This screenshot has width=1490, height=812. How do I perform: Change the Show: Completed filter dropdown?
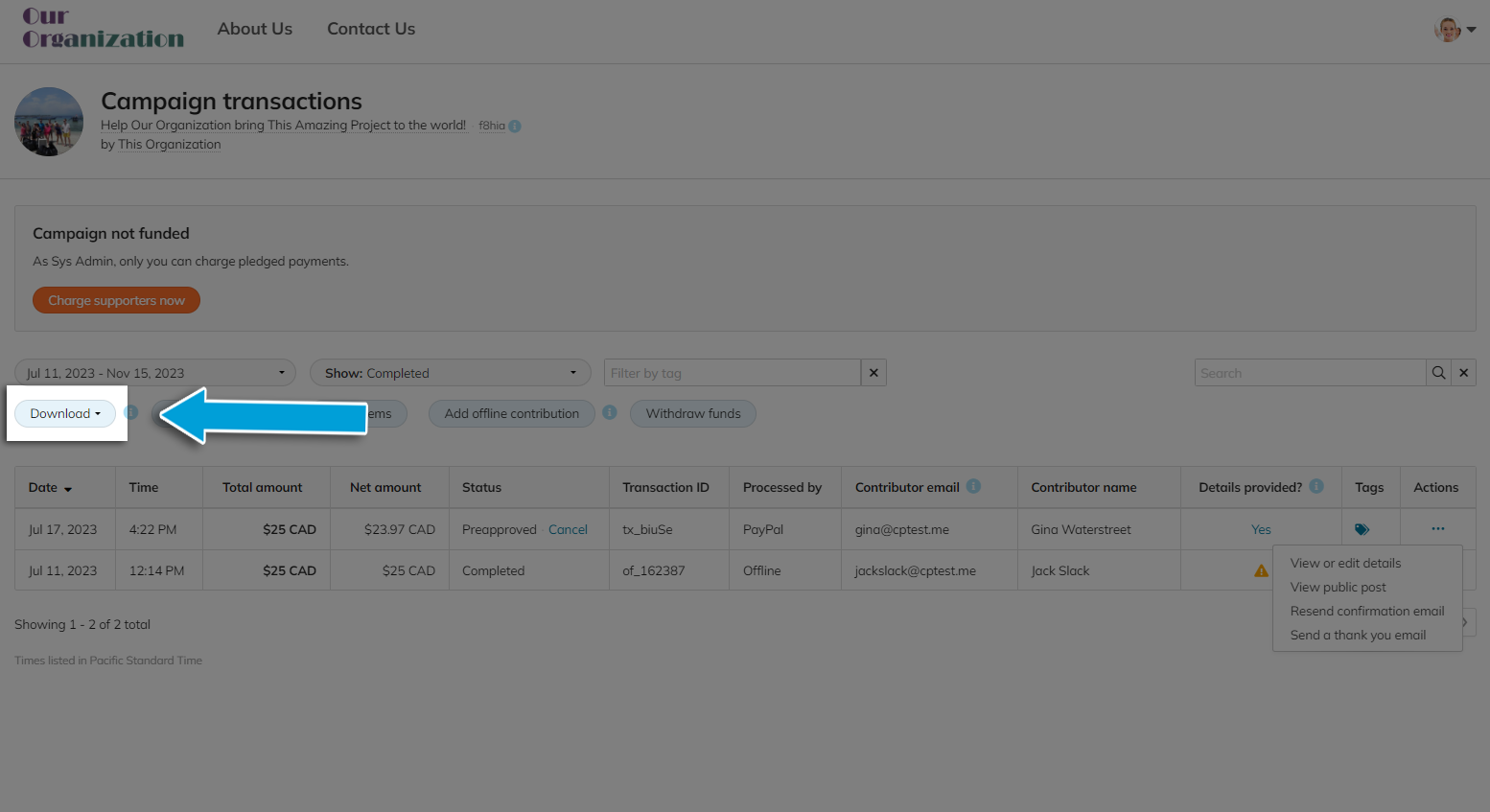[x=450, y=372]
